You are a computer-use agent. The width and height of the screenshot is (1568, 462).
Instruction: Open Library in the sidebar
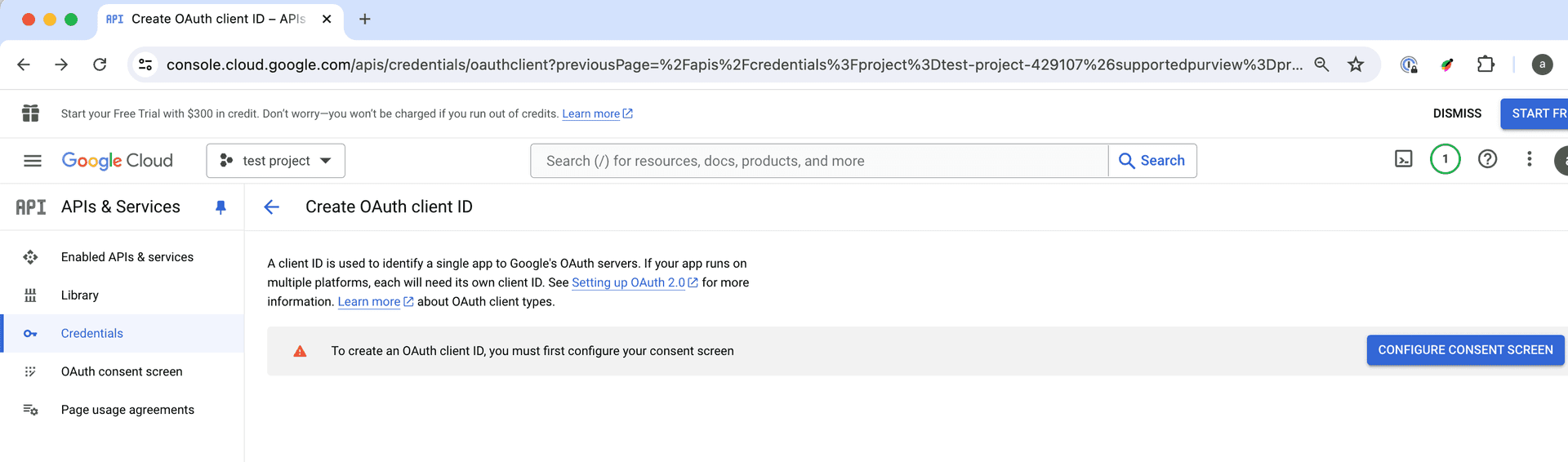[x=122, y=295]
